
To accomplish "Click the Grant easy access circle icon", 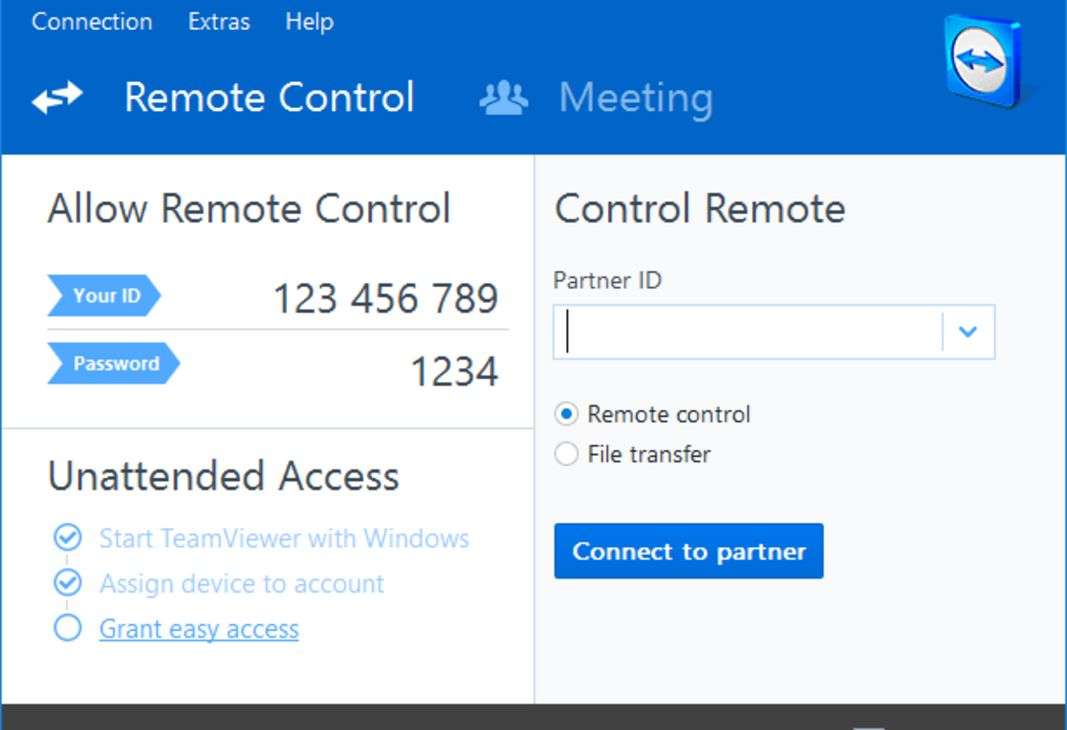I will (x=67, y=628).
